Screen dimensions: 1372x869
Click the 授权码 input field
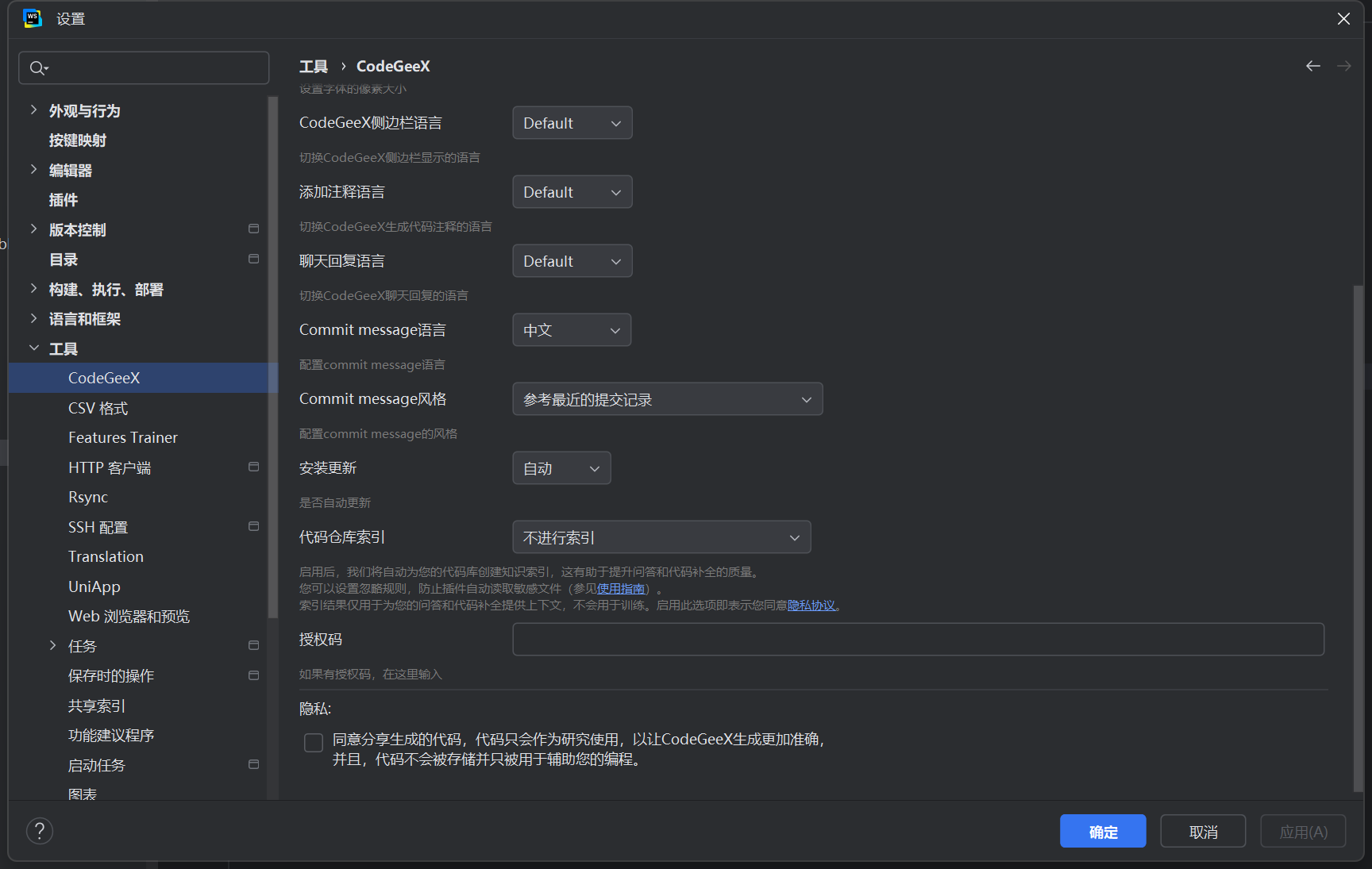pos(919,640)
